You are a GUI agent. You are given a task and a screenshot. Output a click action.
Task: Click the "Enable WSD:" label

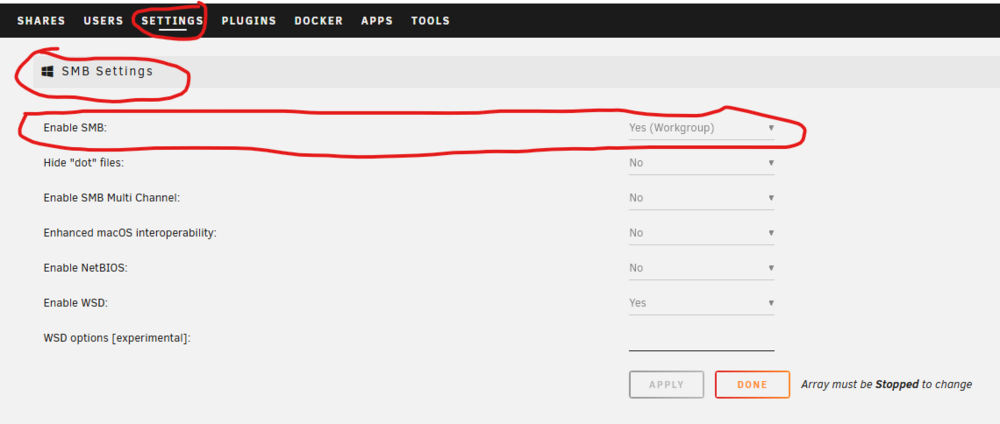75,303
